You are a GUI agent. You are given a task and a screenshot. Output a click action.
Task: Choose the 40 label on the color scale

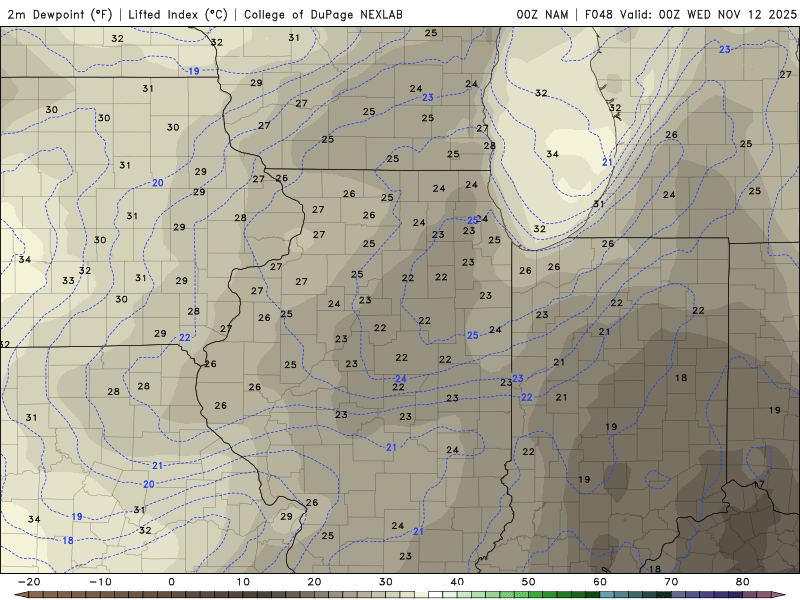pos(457,582)
